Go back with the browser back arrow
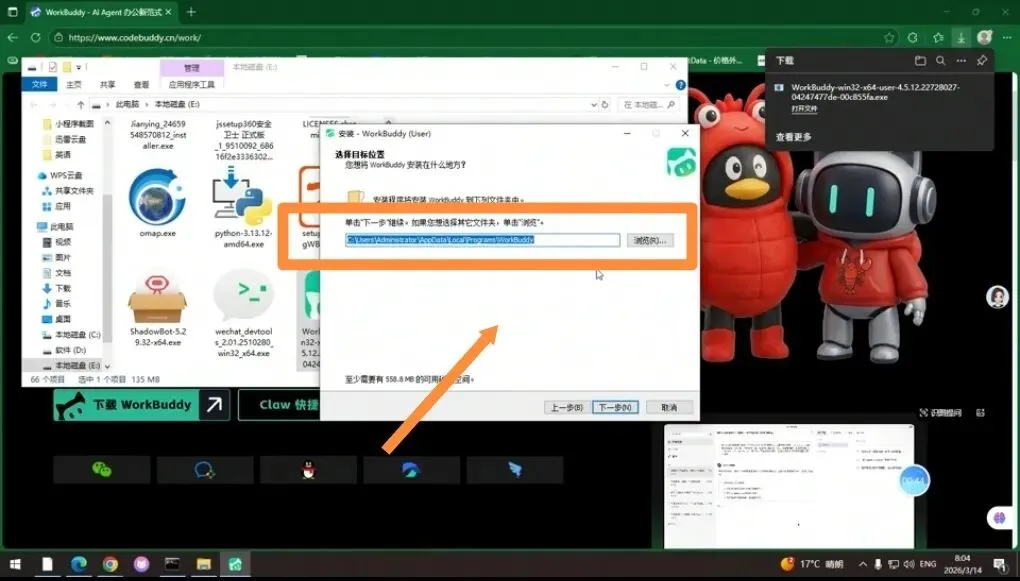The height and width of the screenshot is (581, 1020). tap(12, 38)
